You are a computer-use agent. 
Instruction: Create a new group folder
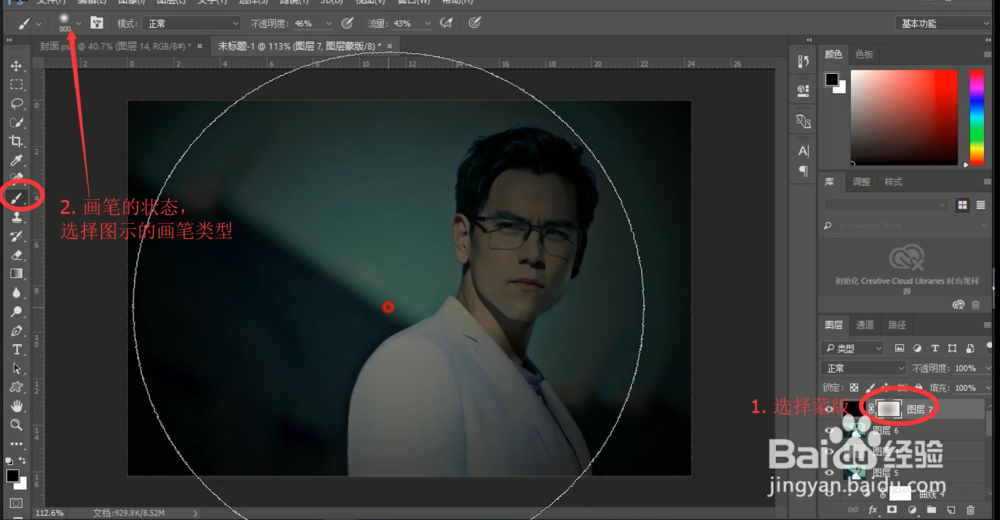932,509
